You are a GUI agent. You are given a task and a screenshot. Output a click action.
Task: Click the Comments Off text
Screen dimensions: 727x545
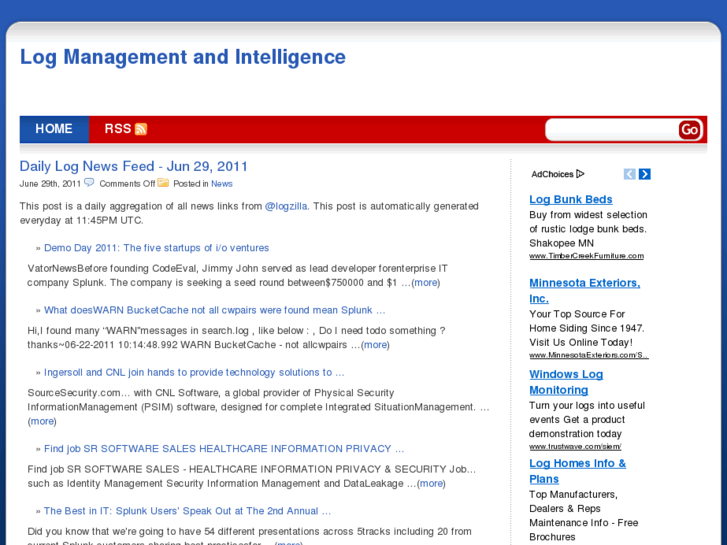pyautogui.click(x=127, y=184)
